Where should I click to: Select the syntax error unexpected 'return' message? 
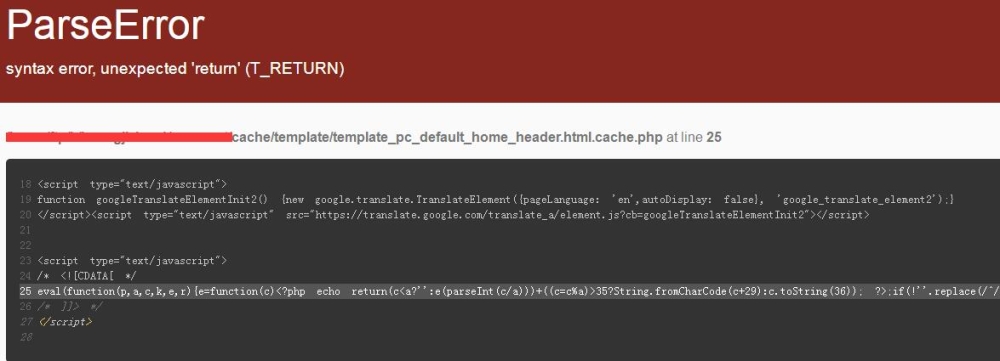point(175,69)
